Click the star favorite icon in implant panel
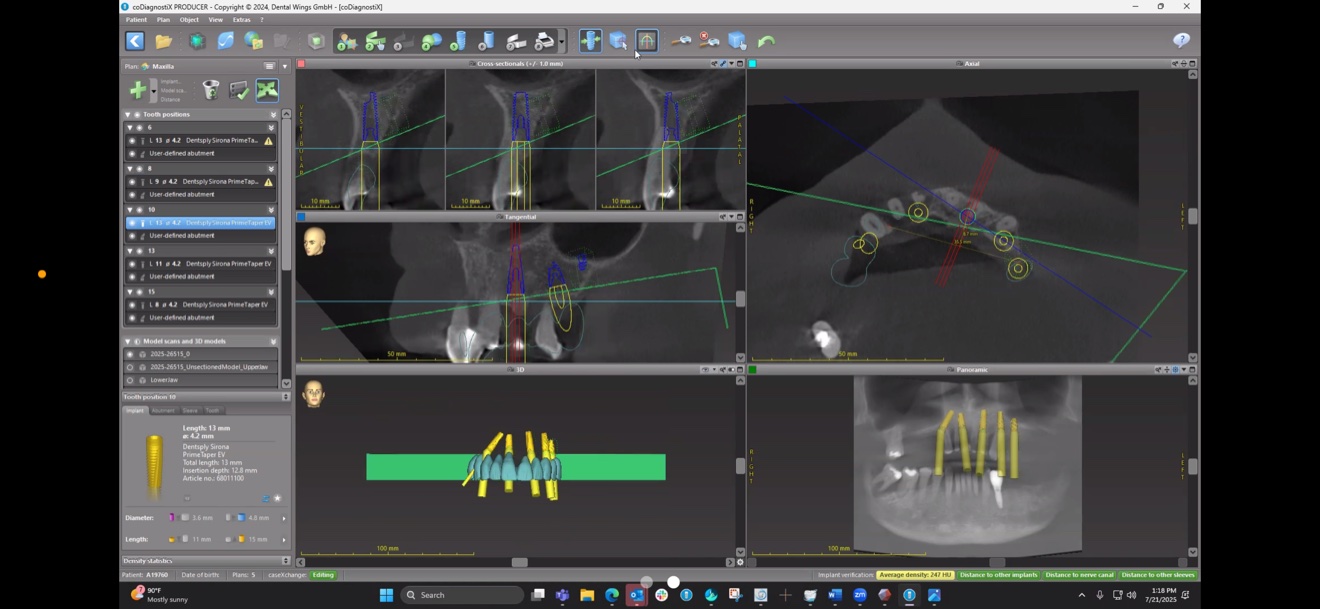This screenshot has height=610, width=1320. tap(277, 498)
